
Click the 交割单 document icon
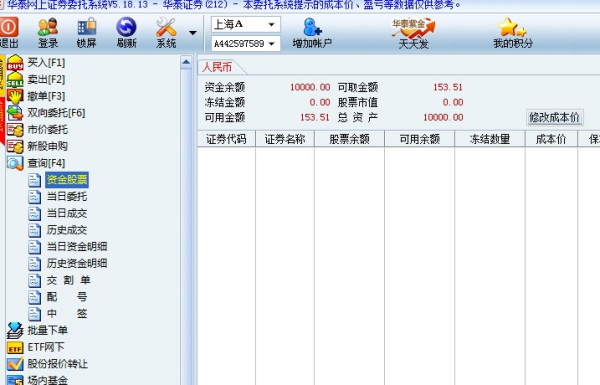[x=34, y=281]
